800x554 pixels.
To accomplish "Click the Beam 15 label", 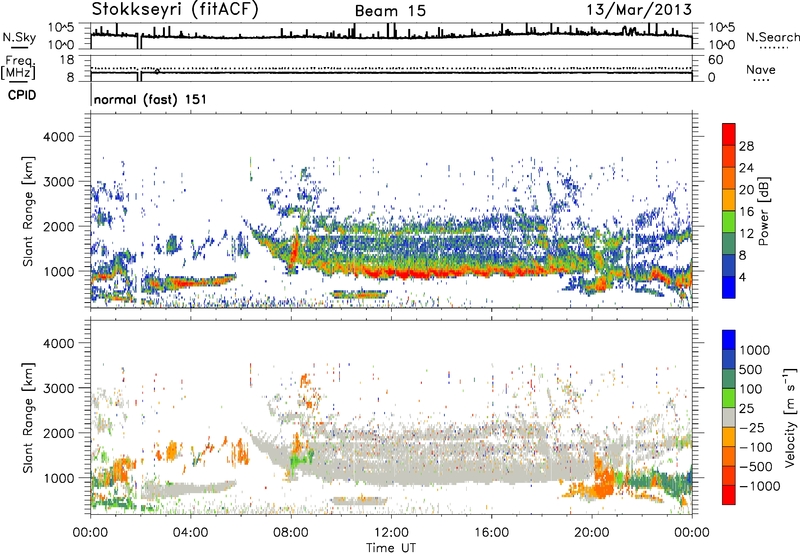I will click(x=390, y=11).
